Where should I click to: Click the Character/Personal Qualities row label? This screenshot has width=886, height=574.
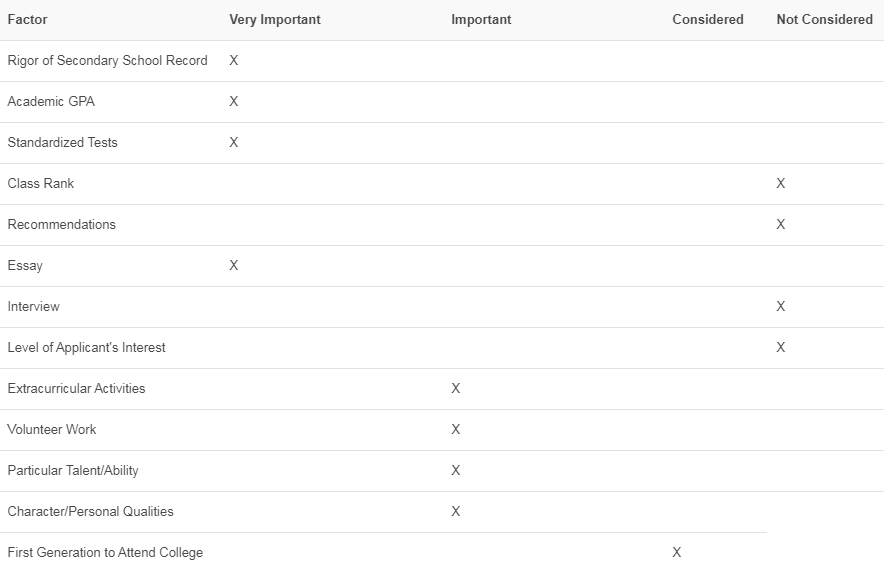91,511
